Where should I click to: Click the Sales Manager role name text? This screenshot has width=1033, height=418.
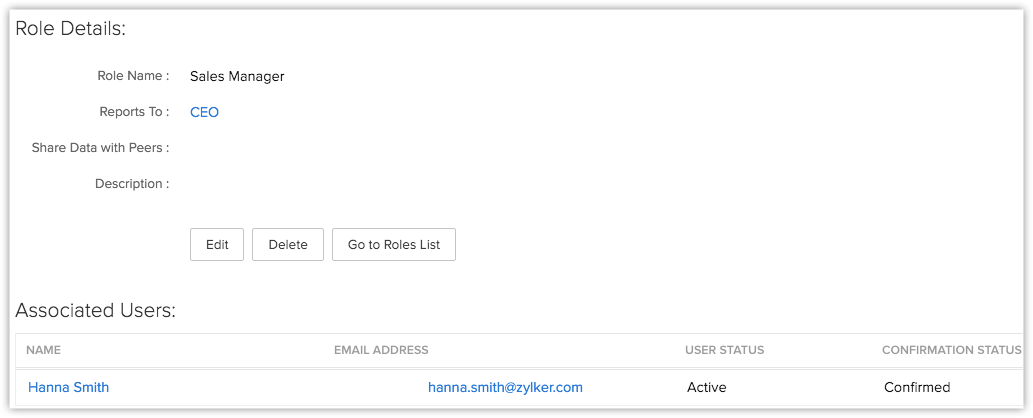point(237,76)
